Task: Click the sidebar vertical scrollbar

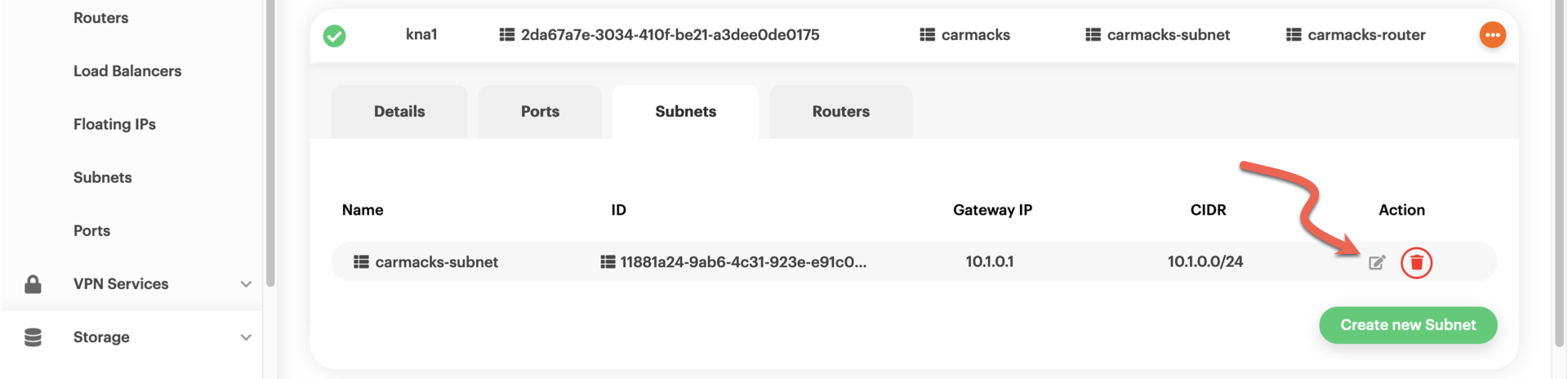Action: (x=270, y=147)
